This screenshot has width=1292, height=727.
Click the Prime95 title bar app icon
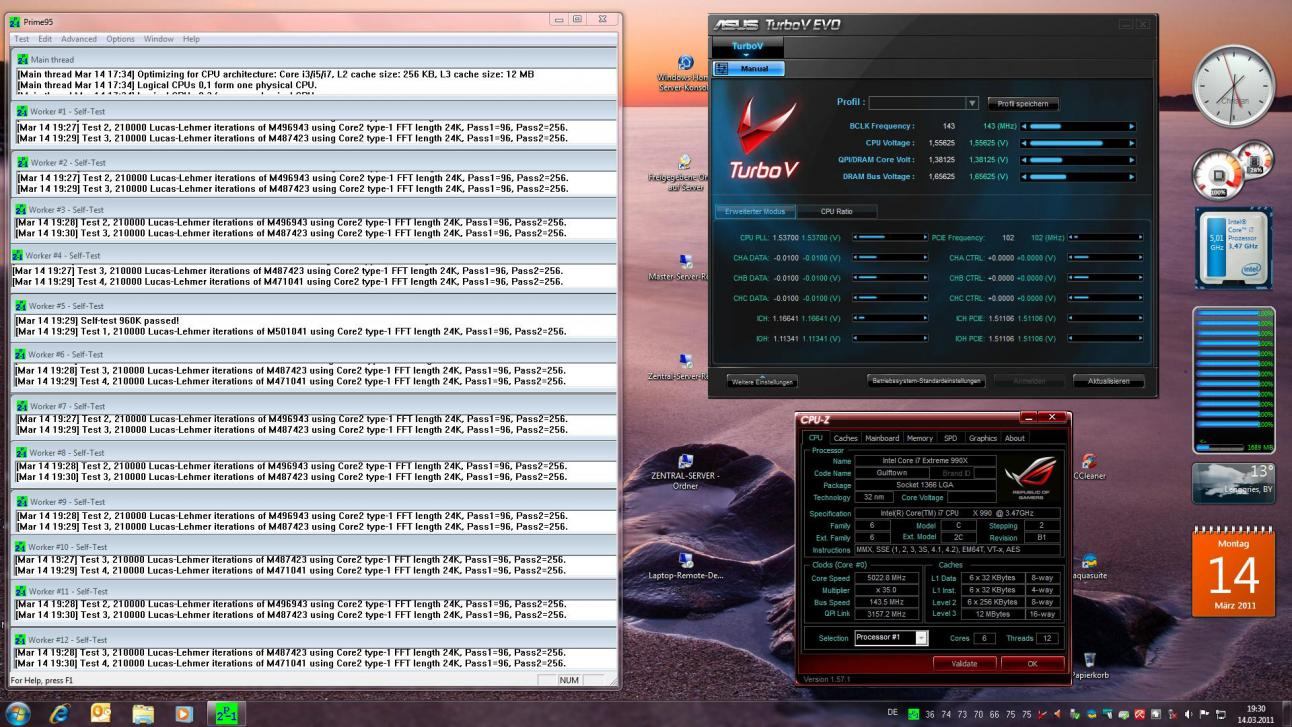14,20
